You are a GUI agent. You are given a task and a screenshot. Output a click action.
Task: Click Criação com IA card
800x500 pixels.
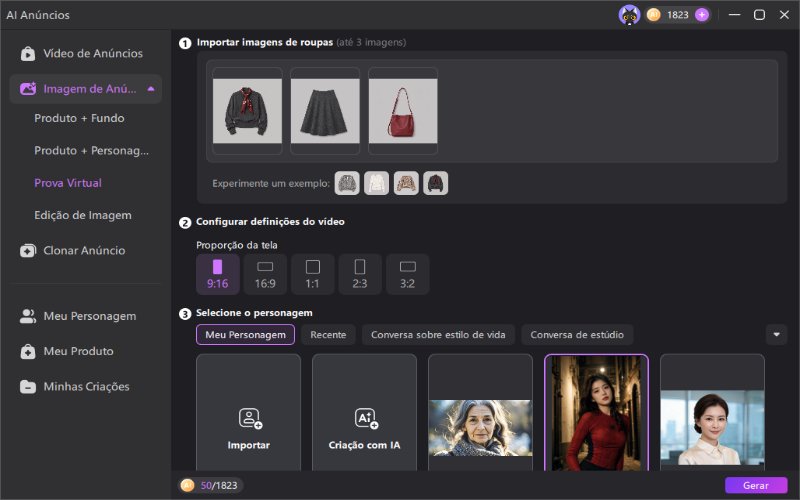[364, 412]
